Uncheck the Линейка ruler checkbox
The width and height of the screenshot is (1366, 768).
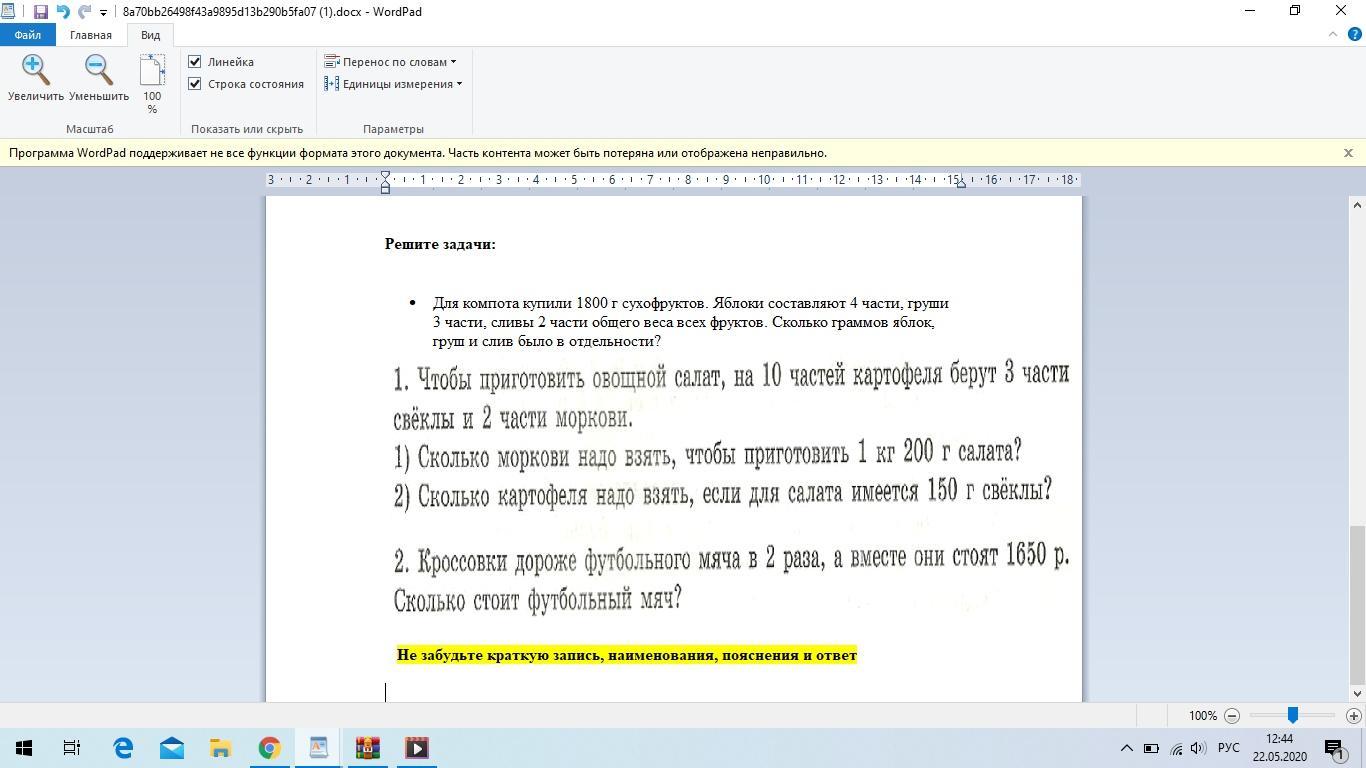pyautogui.click(x=195, y=62)
